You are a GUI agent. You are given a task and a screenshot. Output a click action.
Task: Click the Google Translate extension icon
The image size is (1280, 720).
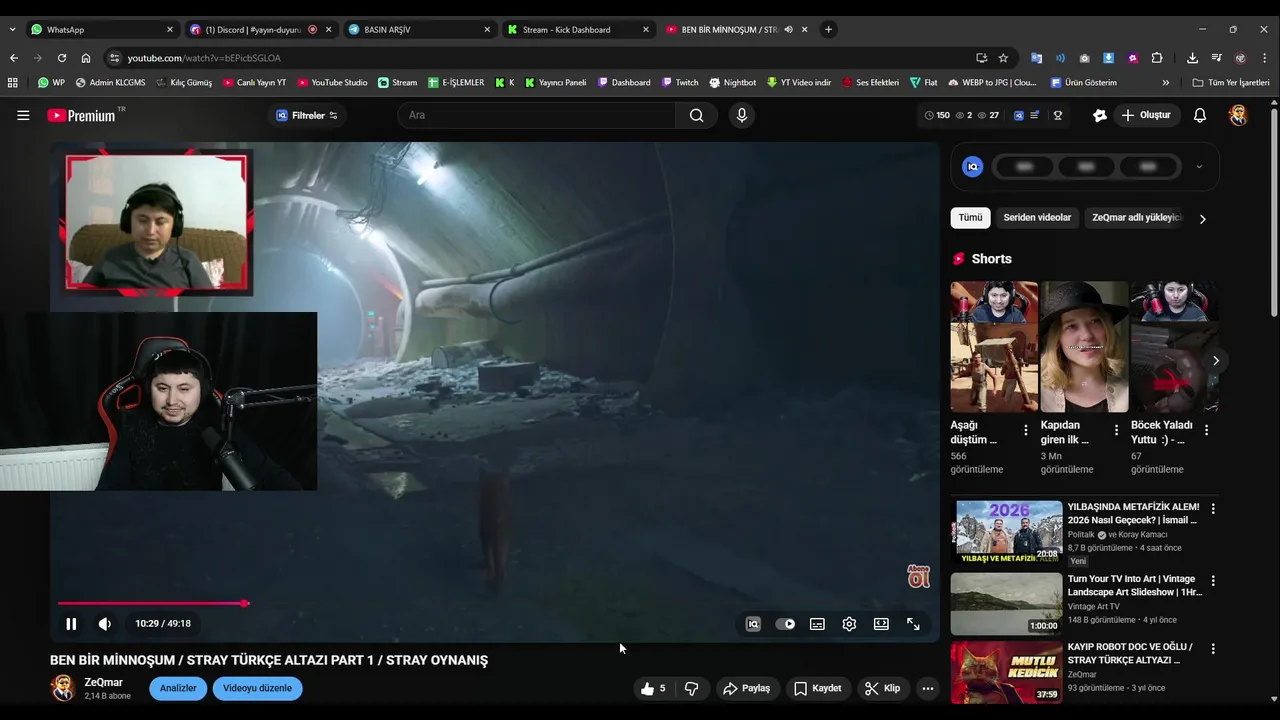coord(1037,58)
